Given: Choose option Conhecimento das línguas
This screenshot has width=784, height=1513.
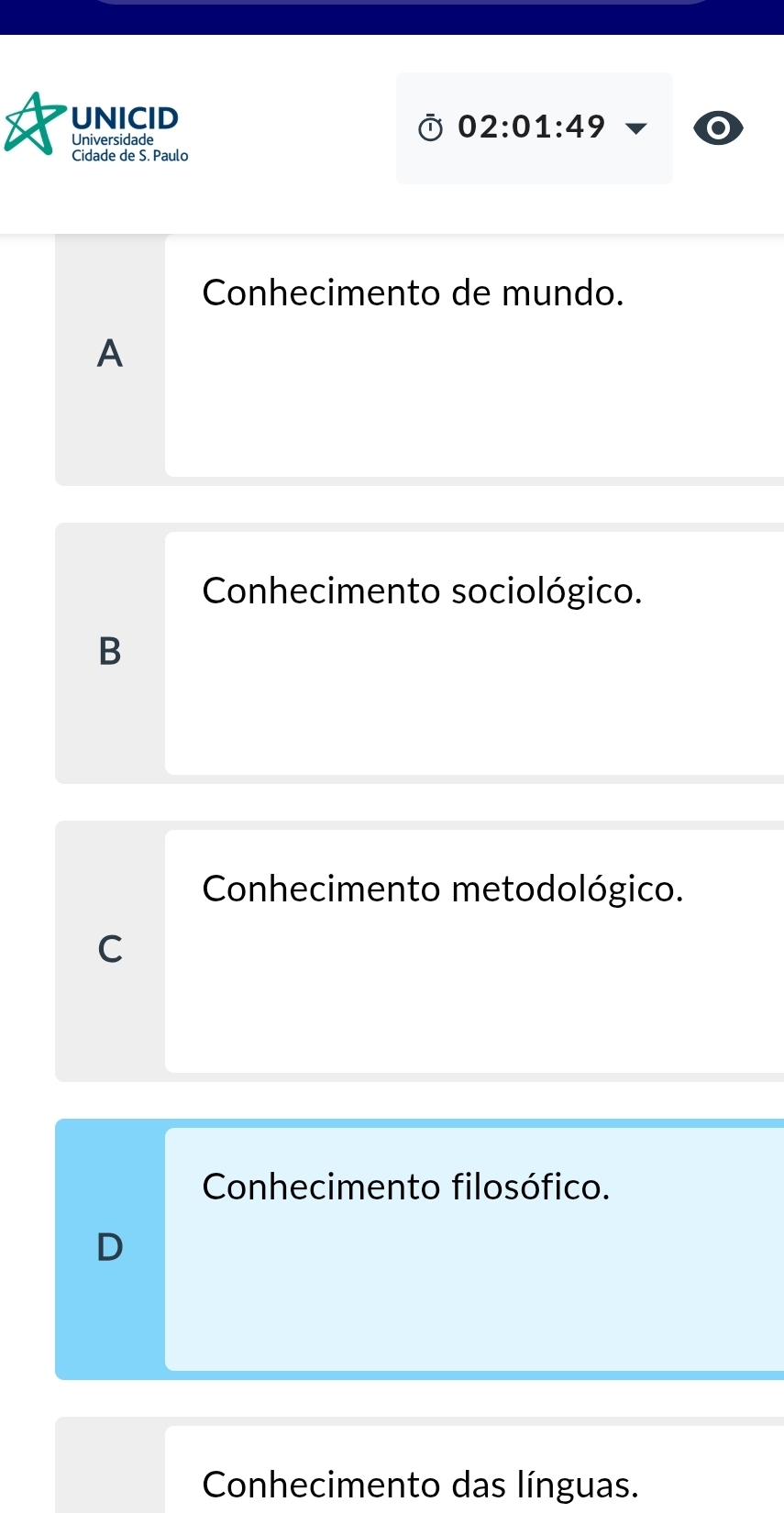Looking at the screenshot, I should pyautogui.click(x=420, y=1484).
